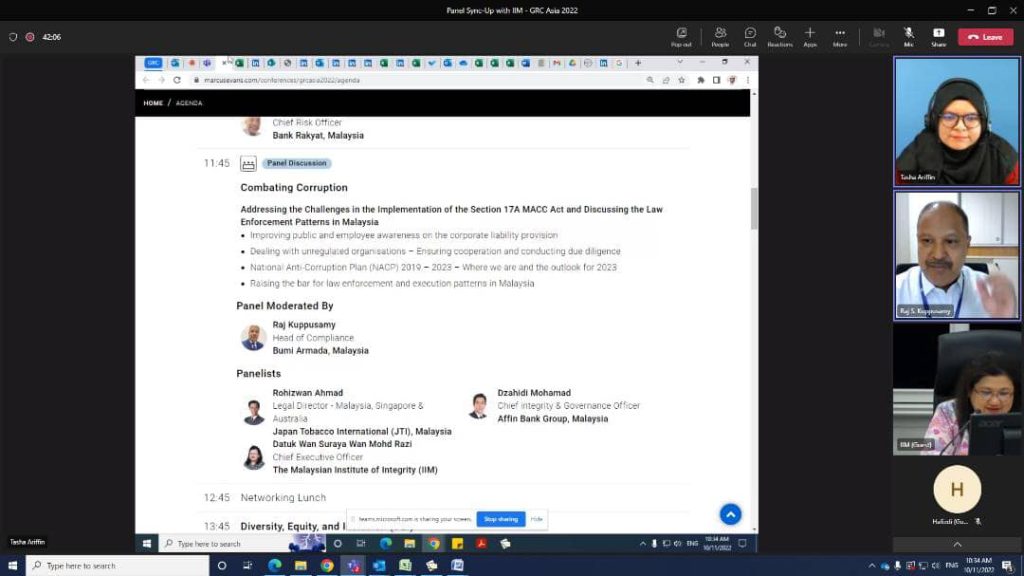1024x576 pixels.
Task: Open the More actions menu
Action: [x=840, y=37]
